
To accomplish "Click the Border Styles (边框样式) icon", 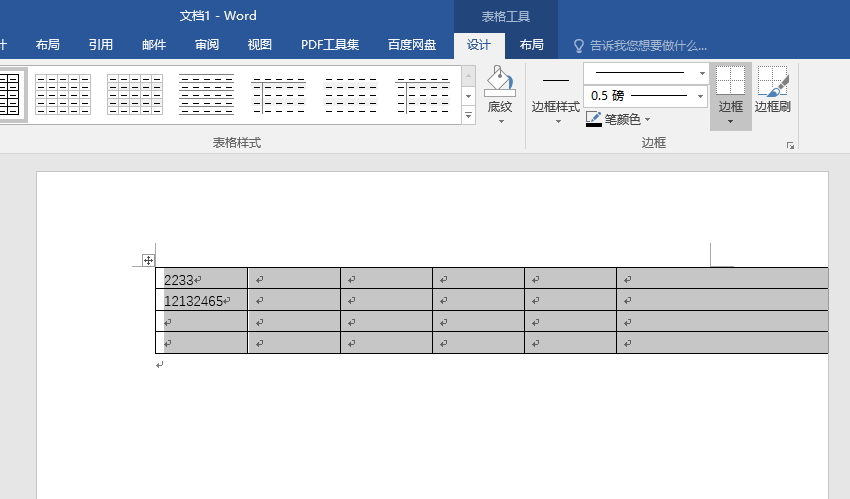I will (555, 82).
